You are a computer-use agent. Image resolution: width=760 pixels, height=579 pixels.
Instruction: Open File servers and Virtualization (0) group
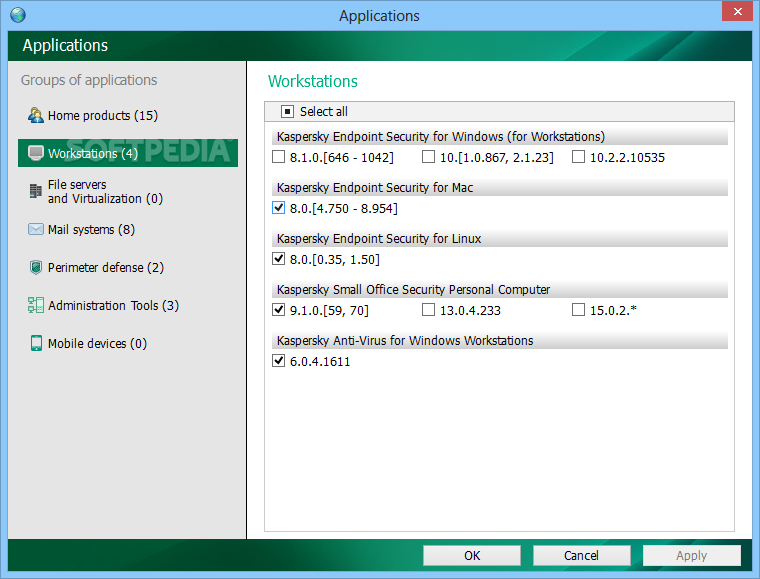tap(128, 191)
